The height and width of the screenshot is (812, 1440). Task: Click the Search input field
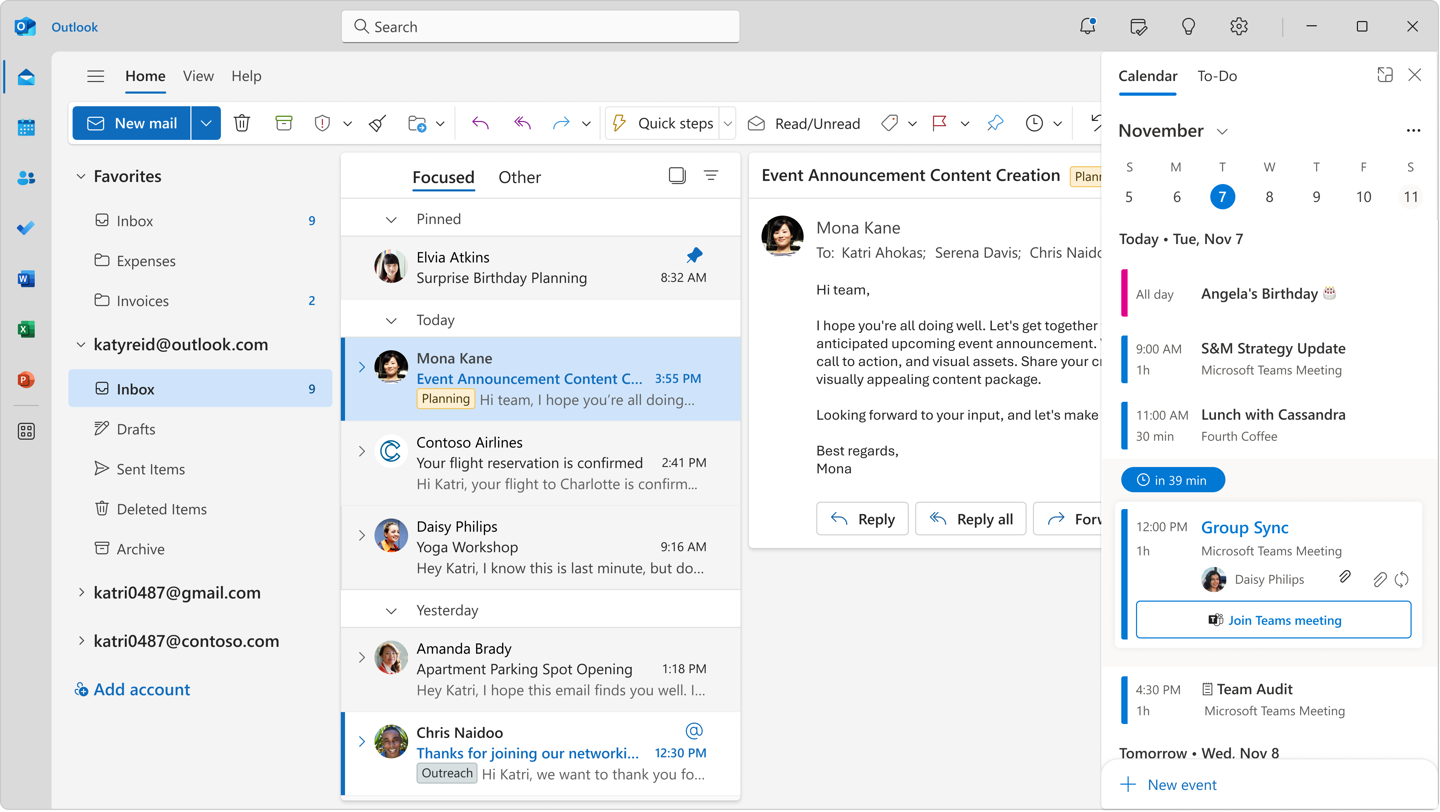tap(540, 27)
